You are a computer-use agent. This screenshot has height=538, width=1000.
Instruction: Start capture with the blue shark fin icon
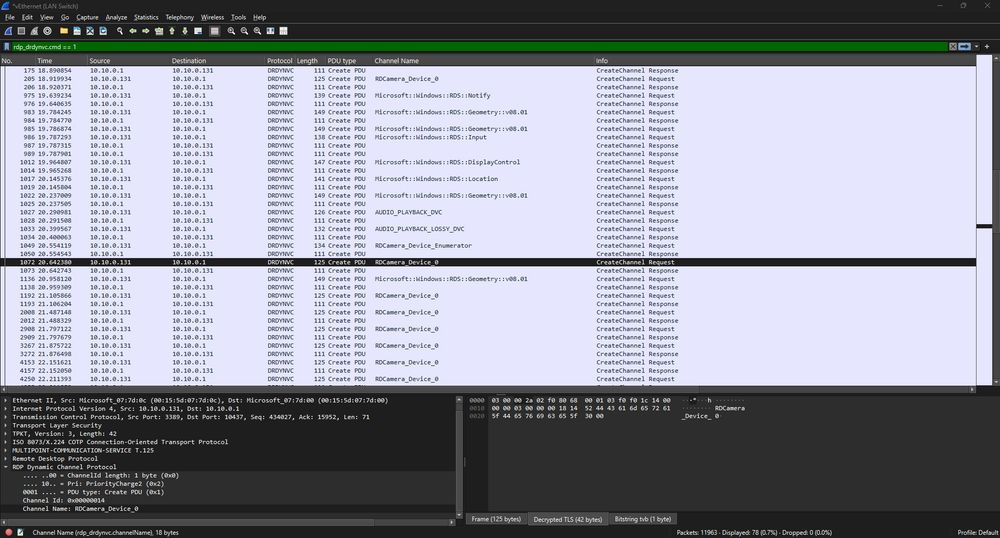pyautogui.click(x=8, y=31)
